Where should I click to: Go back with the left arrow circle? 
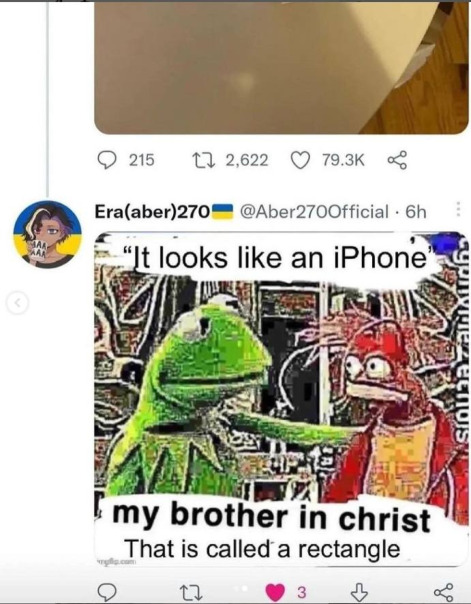tap(18, 303)
